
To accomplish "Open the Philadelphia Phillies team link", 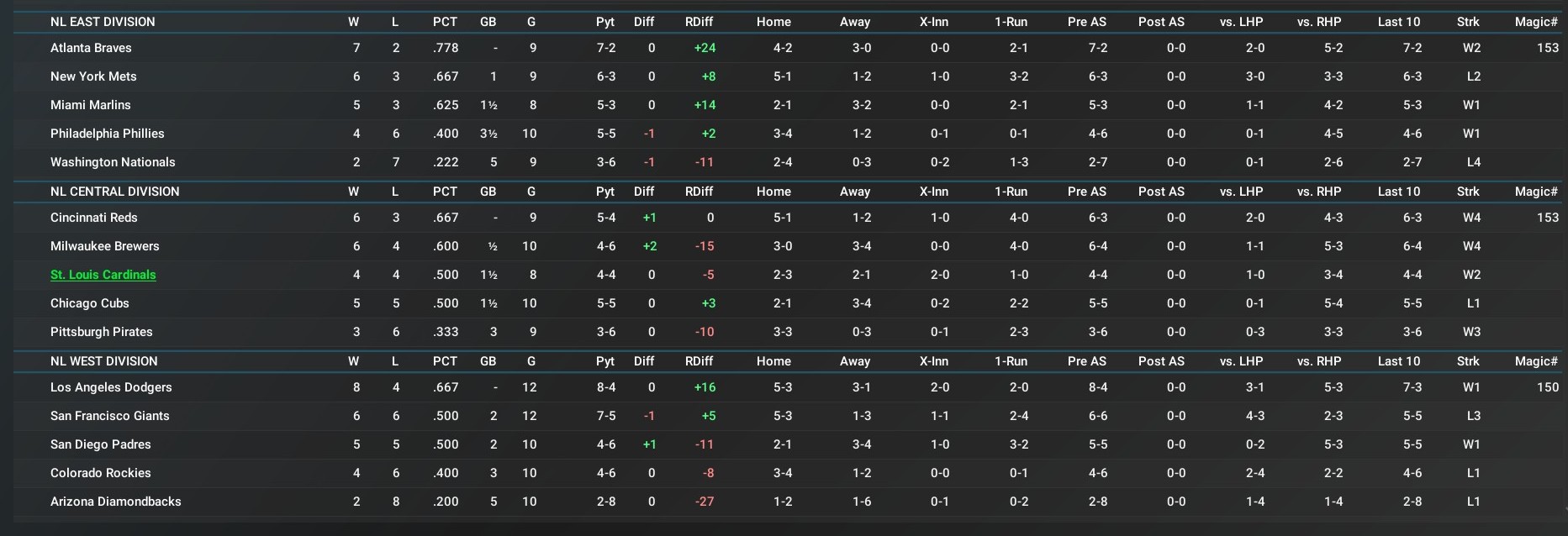I will click(108, 134).
